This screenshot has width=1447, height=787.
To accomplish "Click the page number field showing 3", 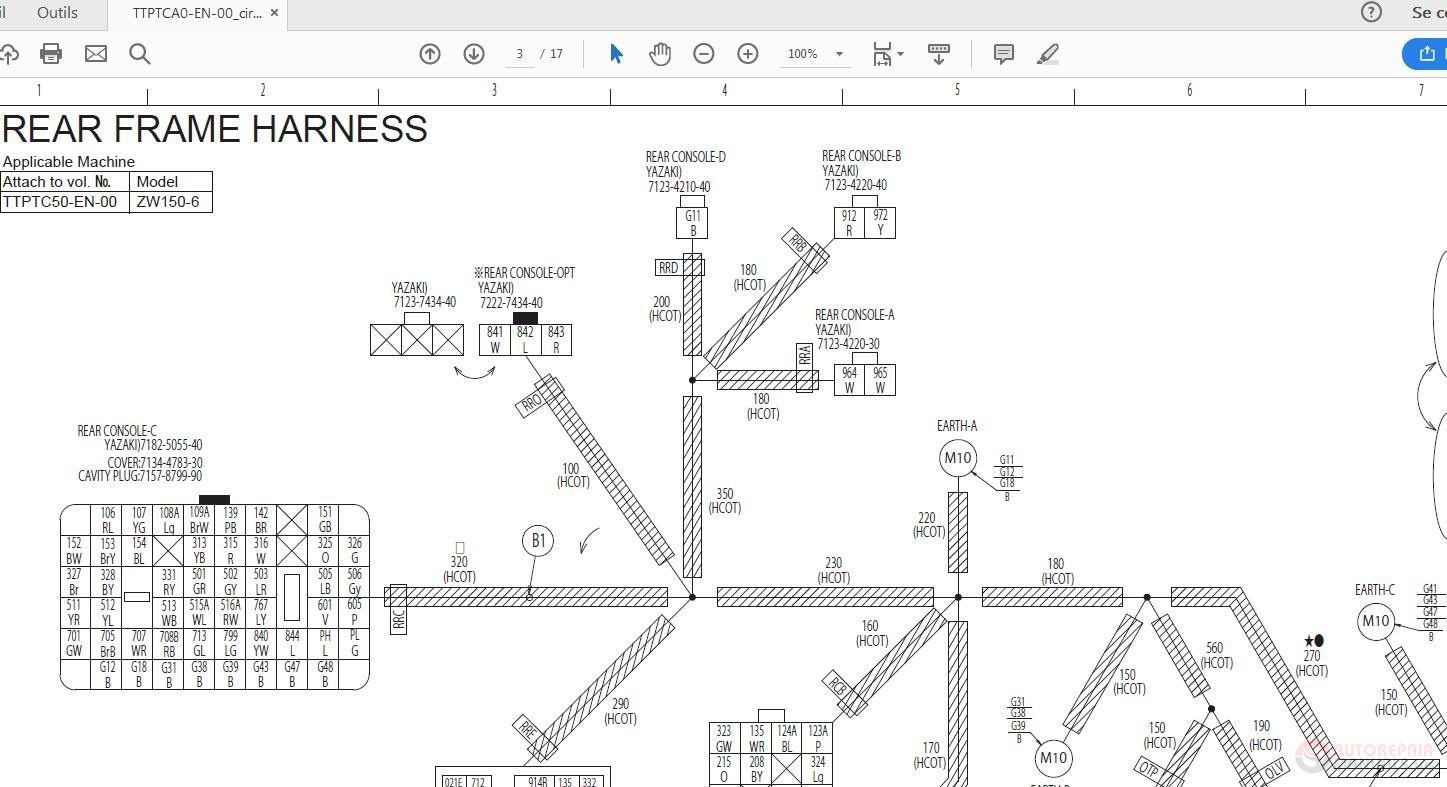I will click(x=520, y=54).
